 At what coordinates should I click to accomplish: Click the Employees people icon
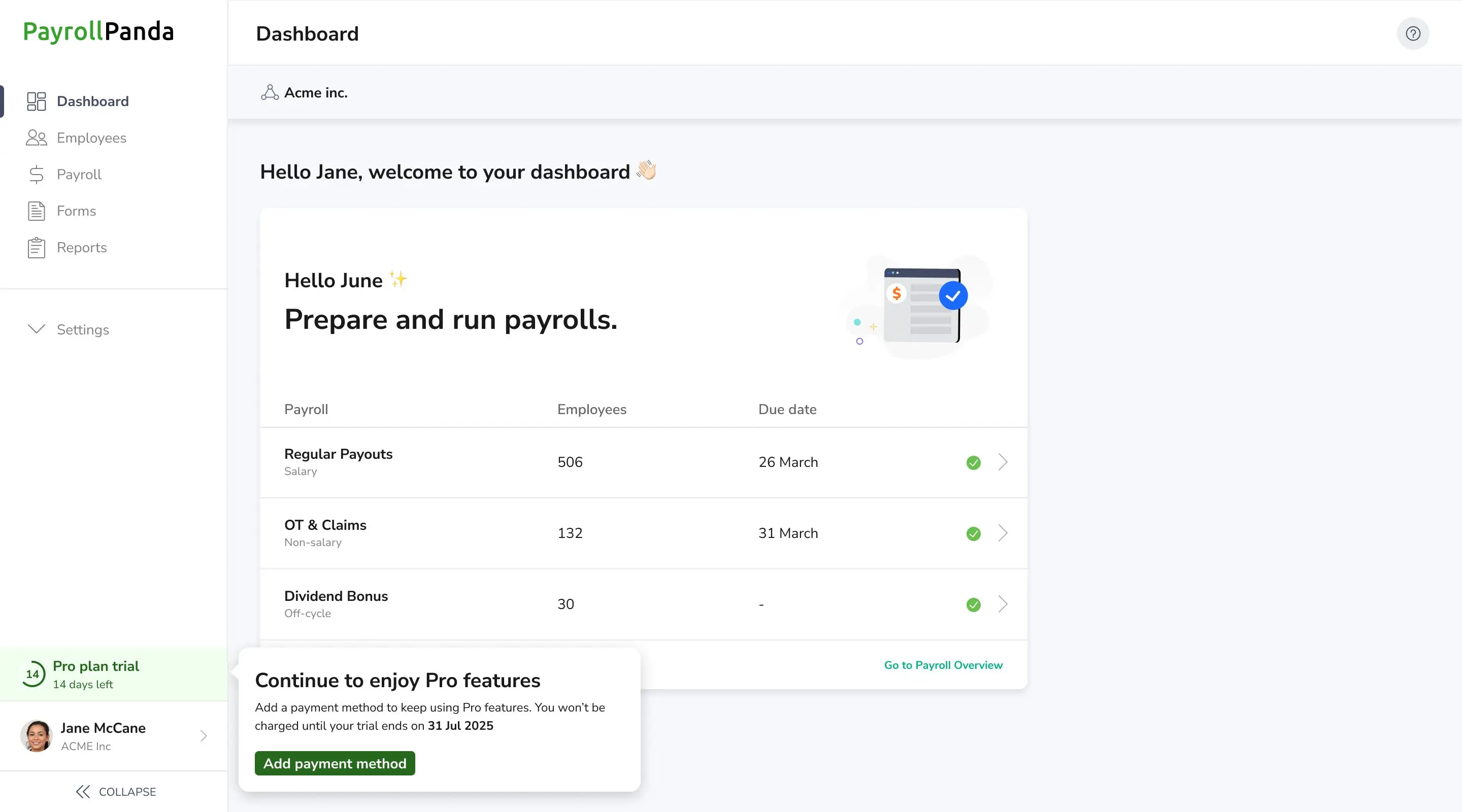click(37, 138)
